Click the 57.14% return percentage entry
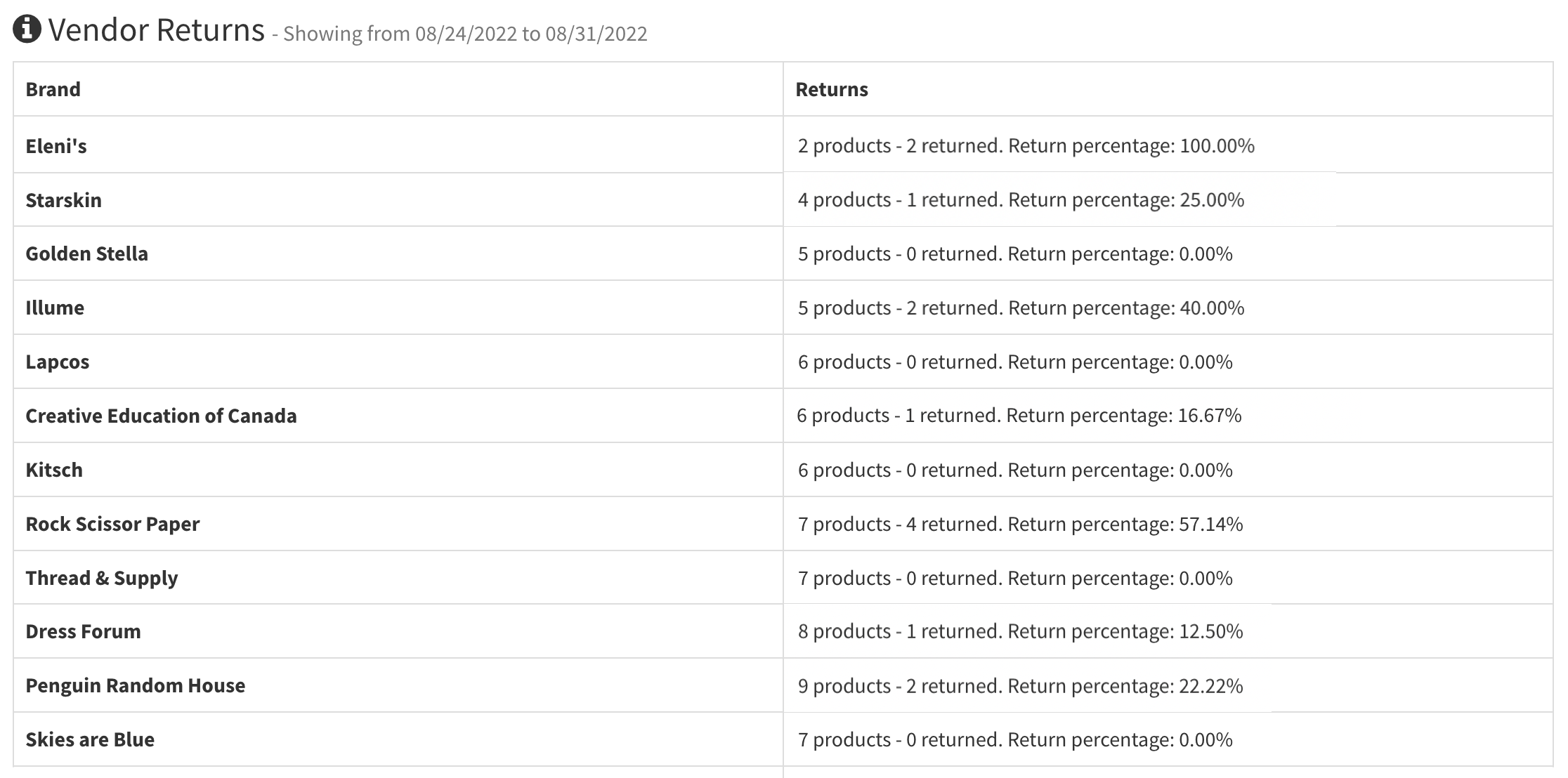The width and height of the screenshot is (1568, 778). (1210, 524)
